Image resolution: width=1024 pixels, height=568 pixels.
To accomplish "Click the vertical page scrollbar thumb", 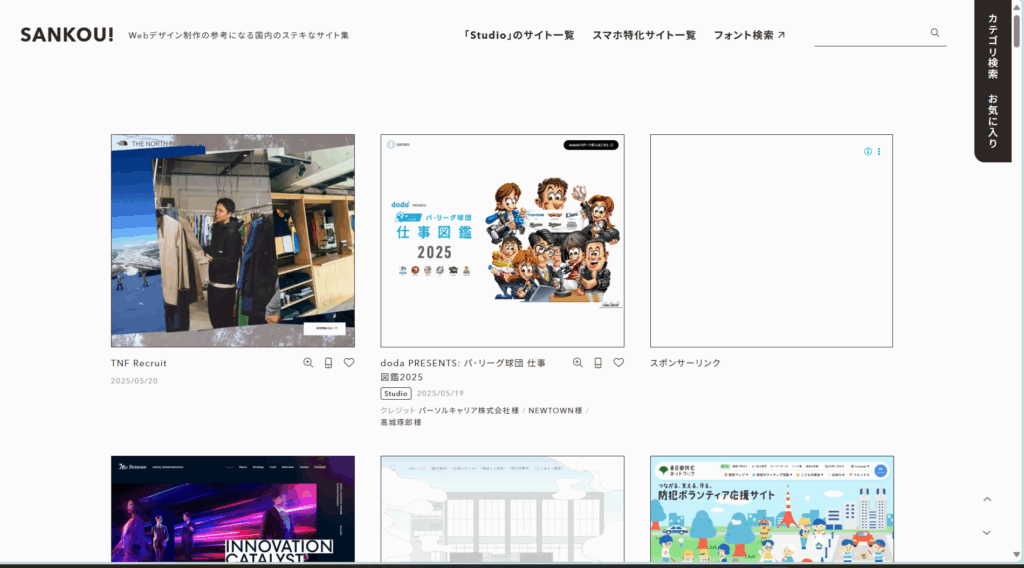I will (x=1017, y=29).
